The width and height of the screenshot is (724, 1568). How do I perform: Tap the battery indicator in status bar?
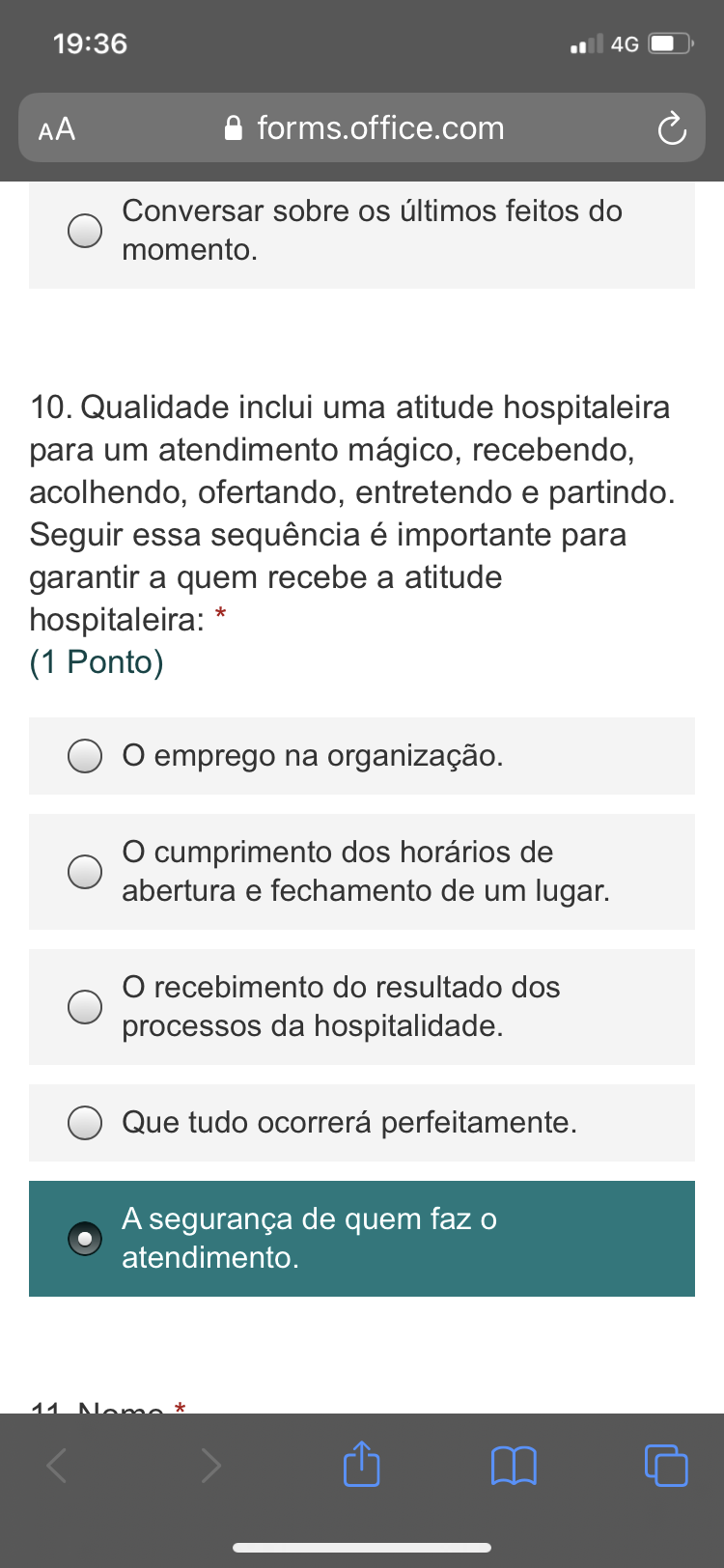(670, 43)
